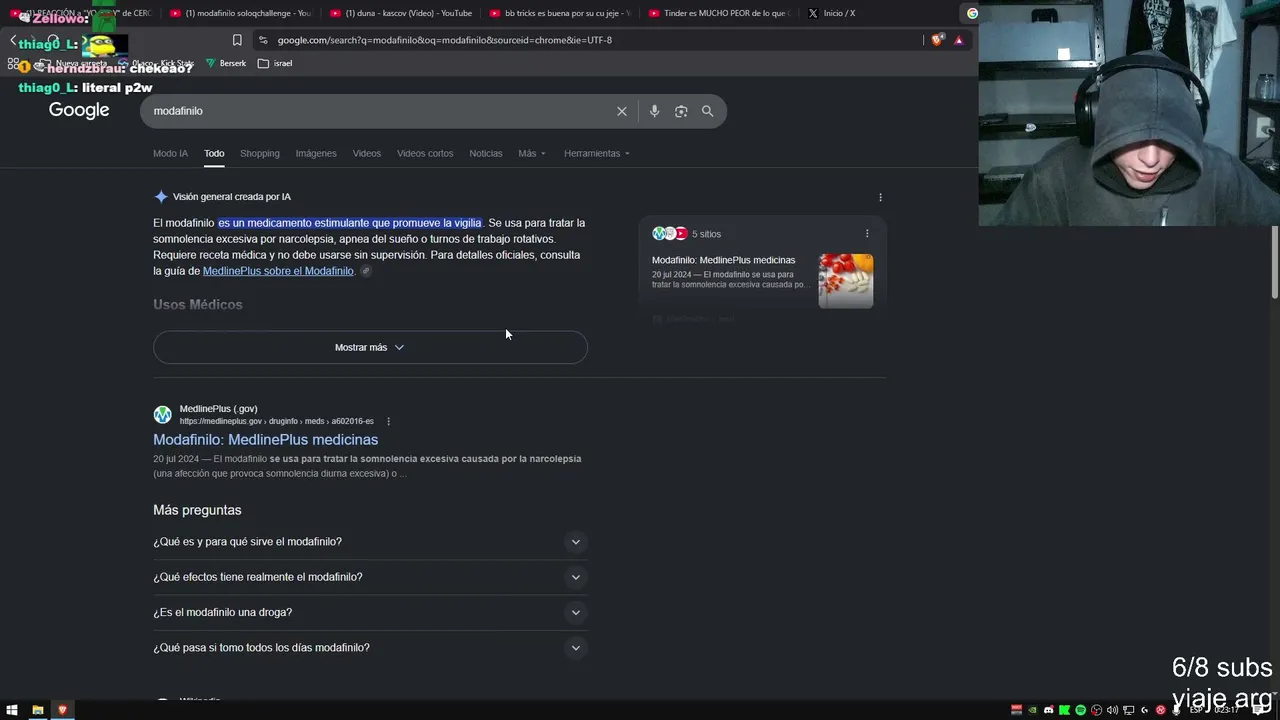Open the 5 sitios sources list
This screenshot has width=1280, height=720.
point(687,234)
